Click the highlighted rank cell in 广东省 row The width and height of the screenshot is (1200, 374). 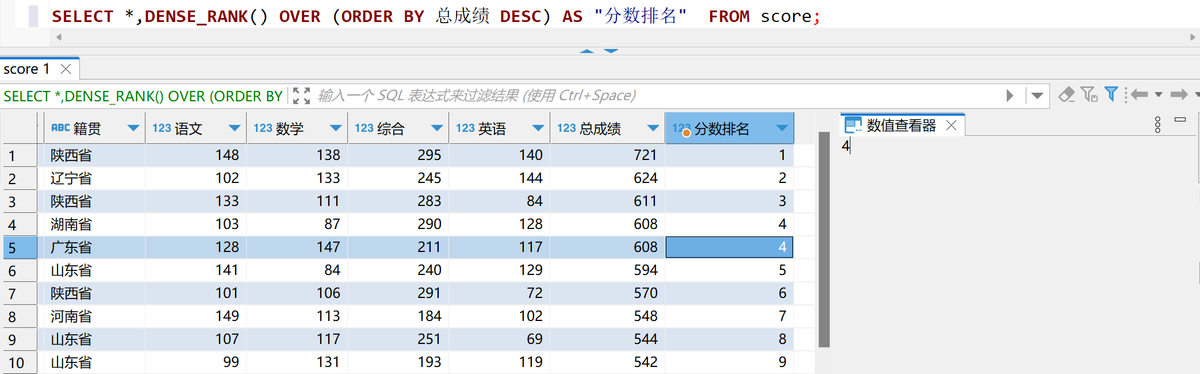729,247
